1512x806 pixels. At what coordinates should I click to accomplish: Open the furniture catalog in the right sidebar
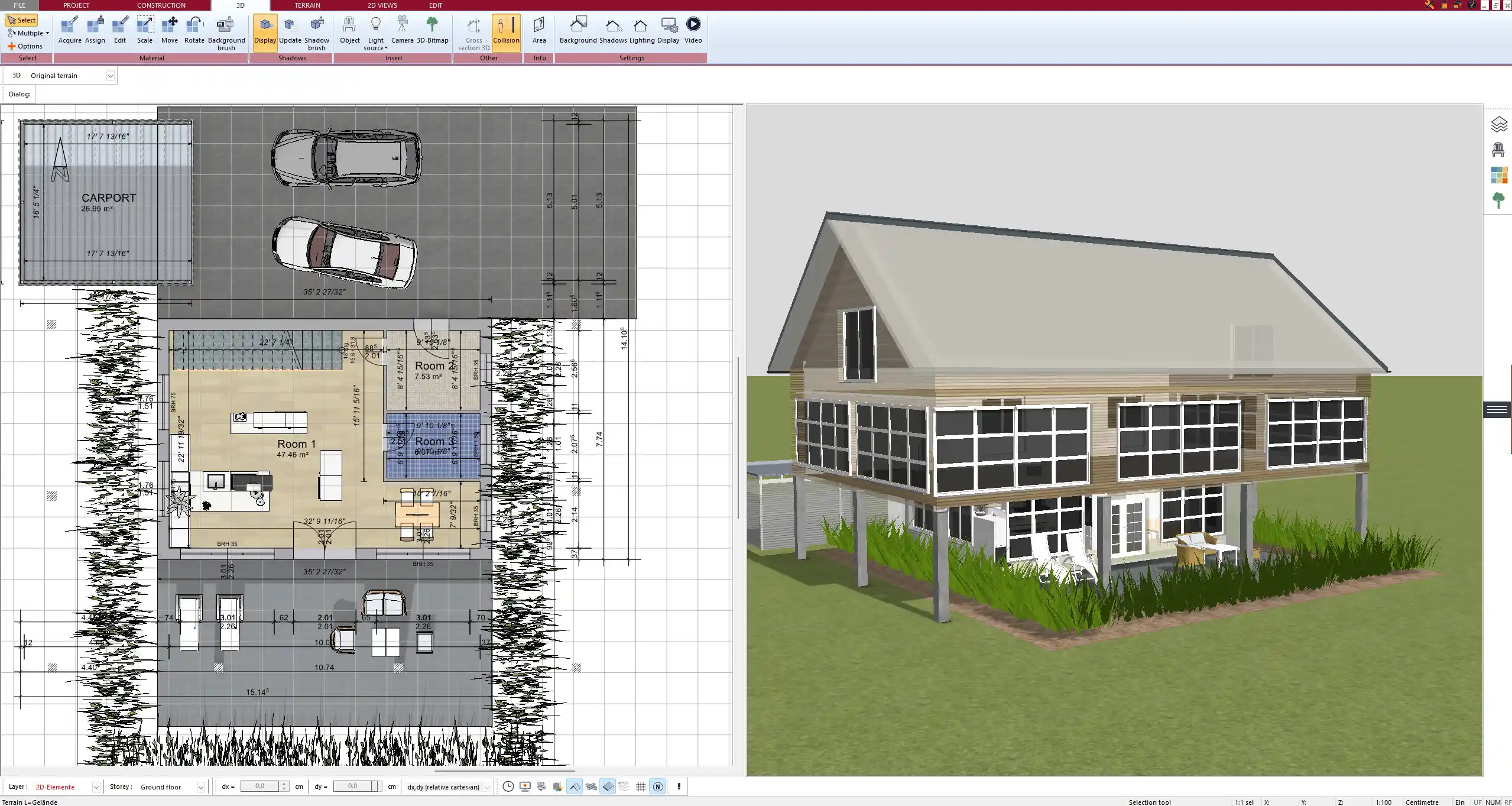pos(1500,149)
